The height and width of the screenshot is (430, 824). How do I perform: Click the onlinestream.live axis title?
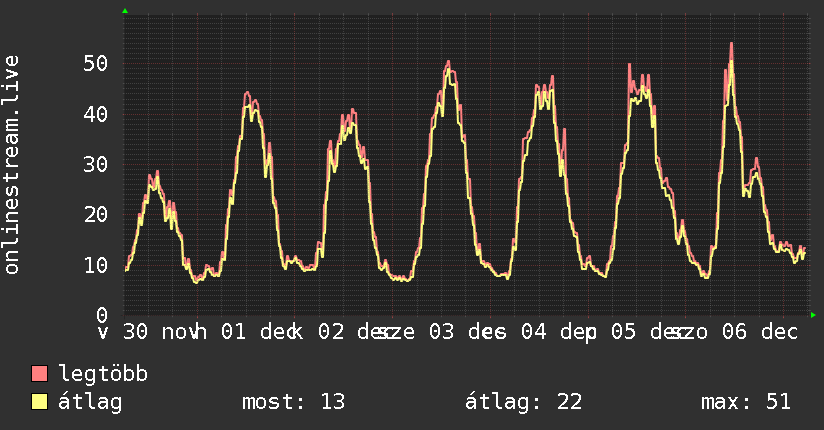(x=12, y=165)
